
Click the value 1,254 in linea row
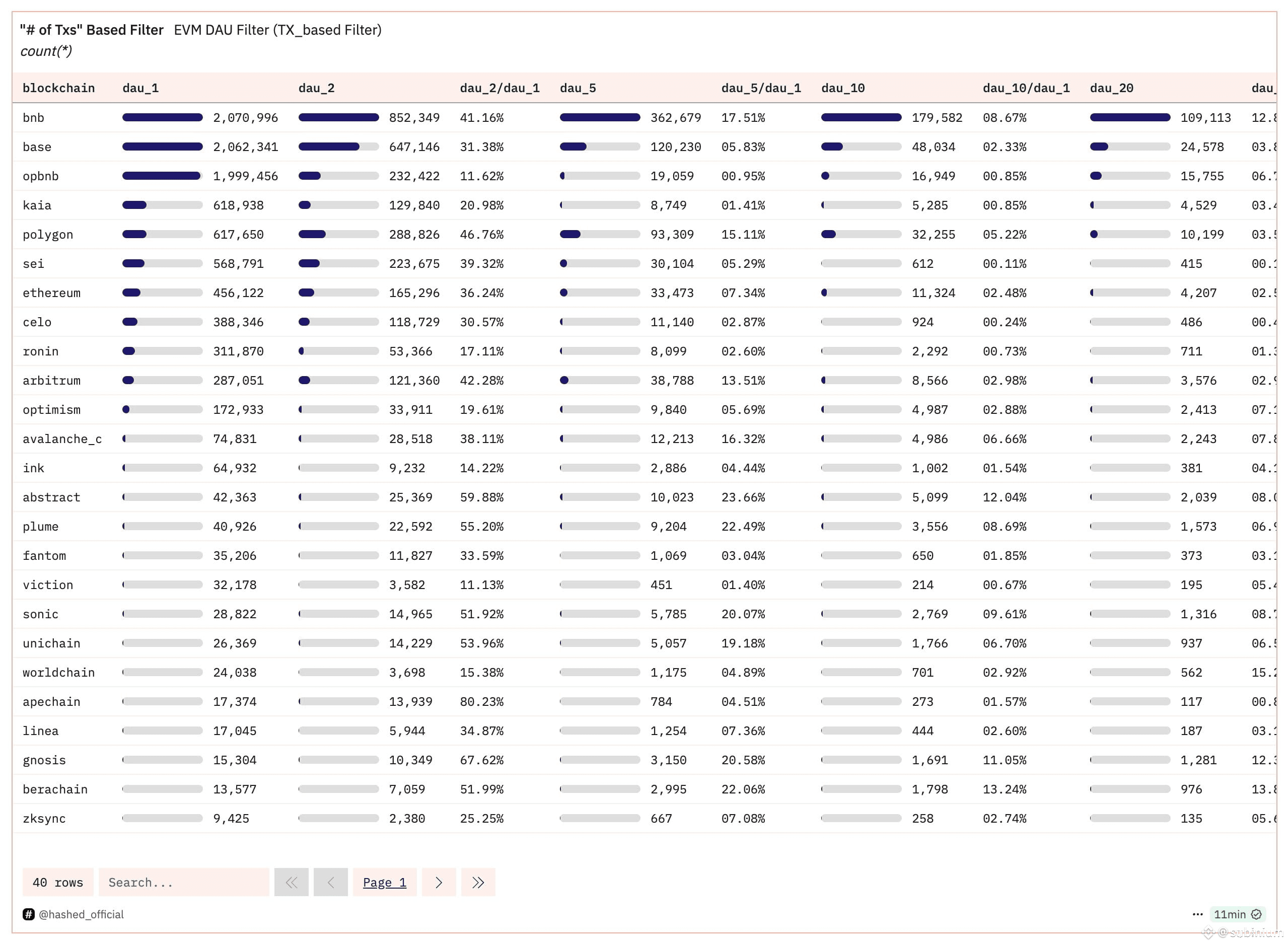(x=668, y=731)
